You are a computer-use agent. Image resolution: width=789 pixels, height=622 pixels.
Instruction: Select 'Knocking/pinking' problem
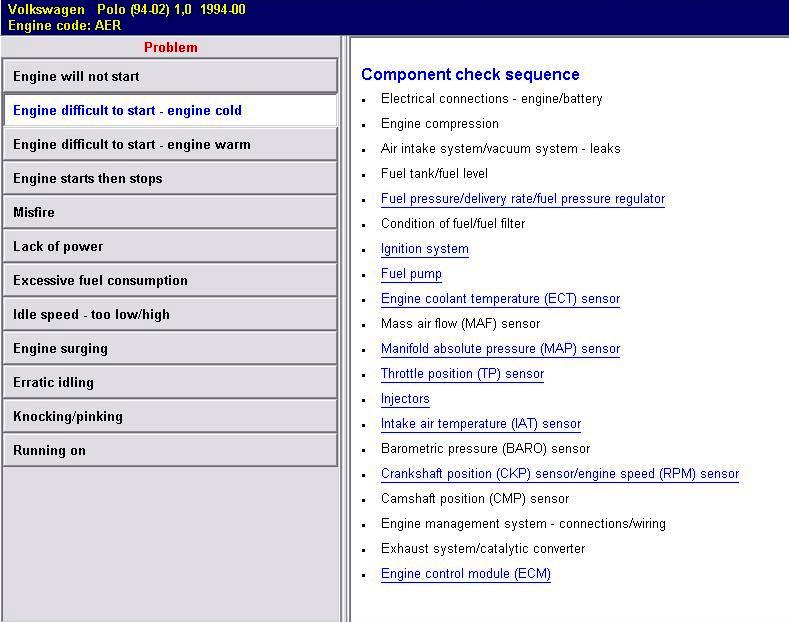170,416
